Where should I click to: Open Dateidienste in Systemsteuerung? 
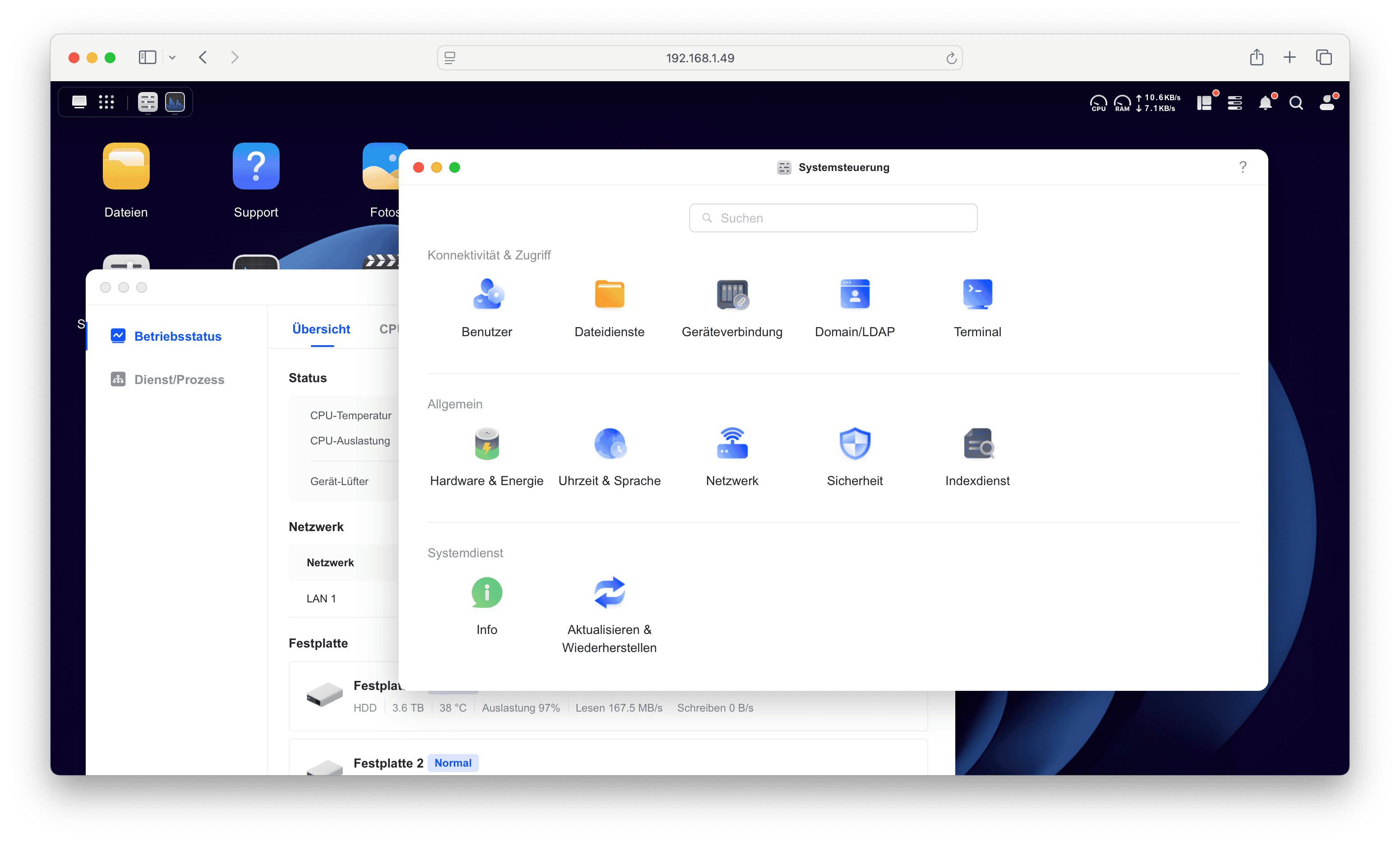(x=609, y=295)
